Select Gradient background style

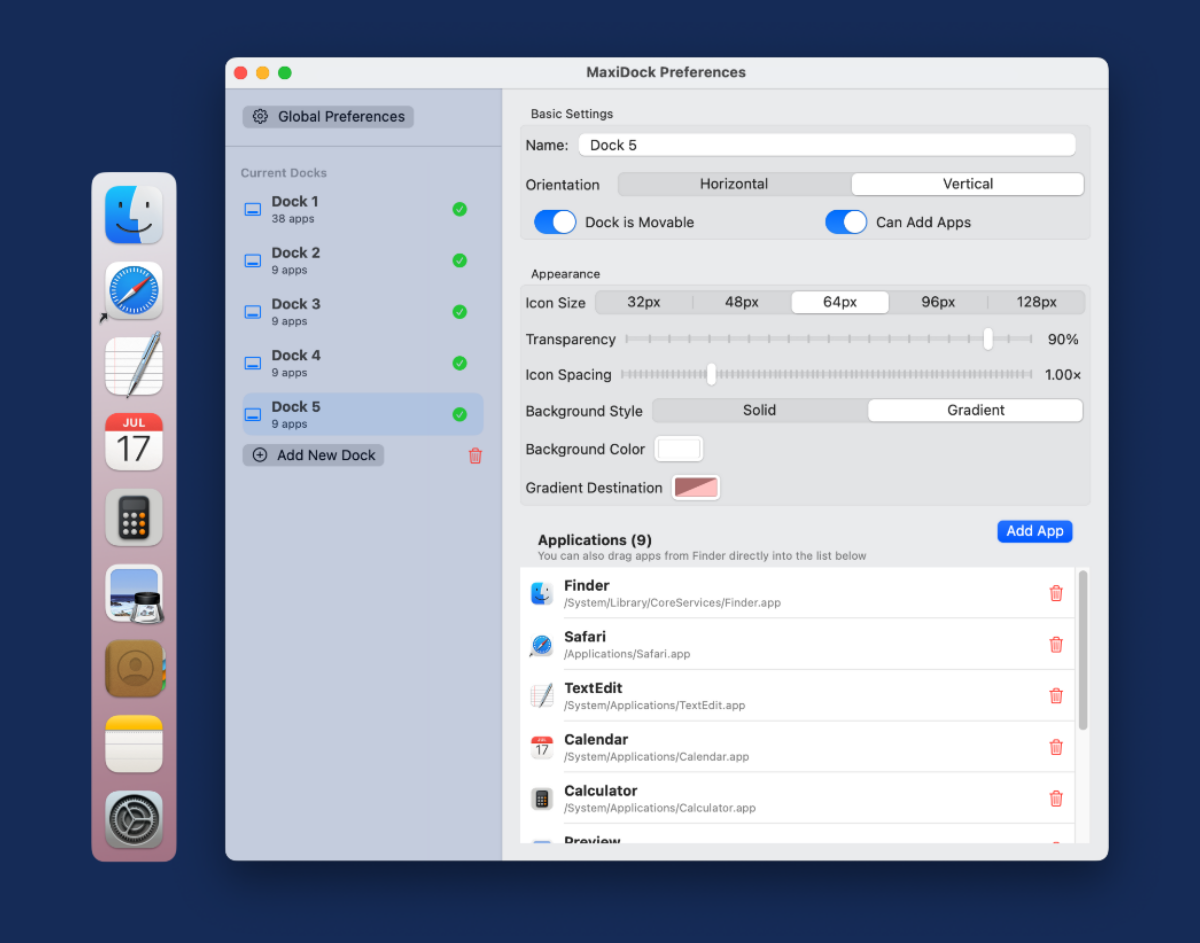tap(975, 410)
